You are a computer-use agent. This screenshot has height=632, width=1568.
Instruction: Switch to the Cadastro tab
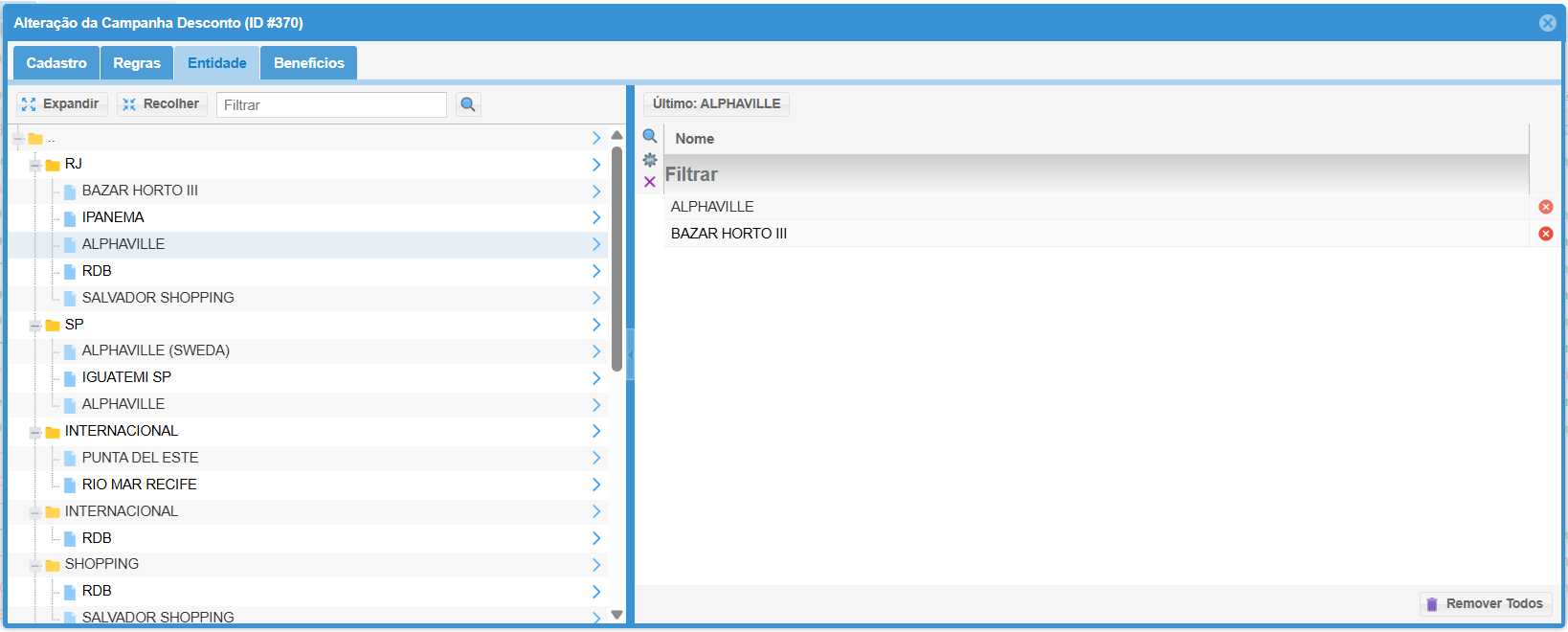pyautogui.click(x=56, y=63)
